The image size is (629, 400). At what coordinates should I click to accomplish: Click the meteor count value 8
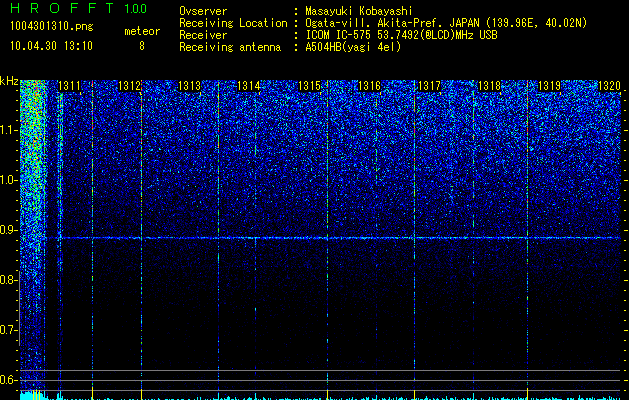pyautogui.click(x=142, y=46)
